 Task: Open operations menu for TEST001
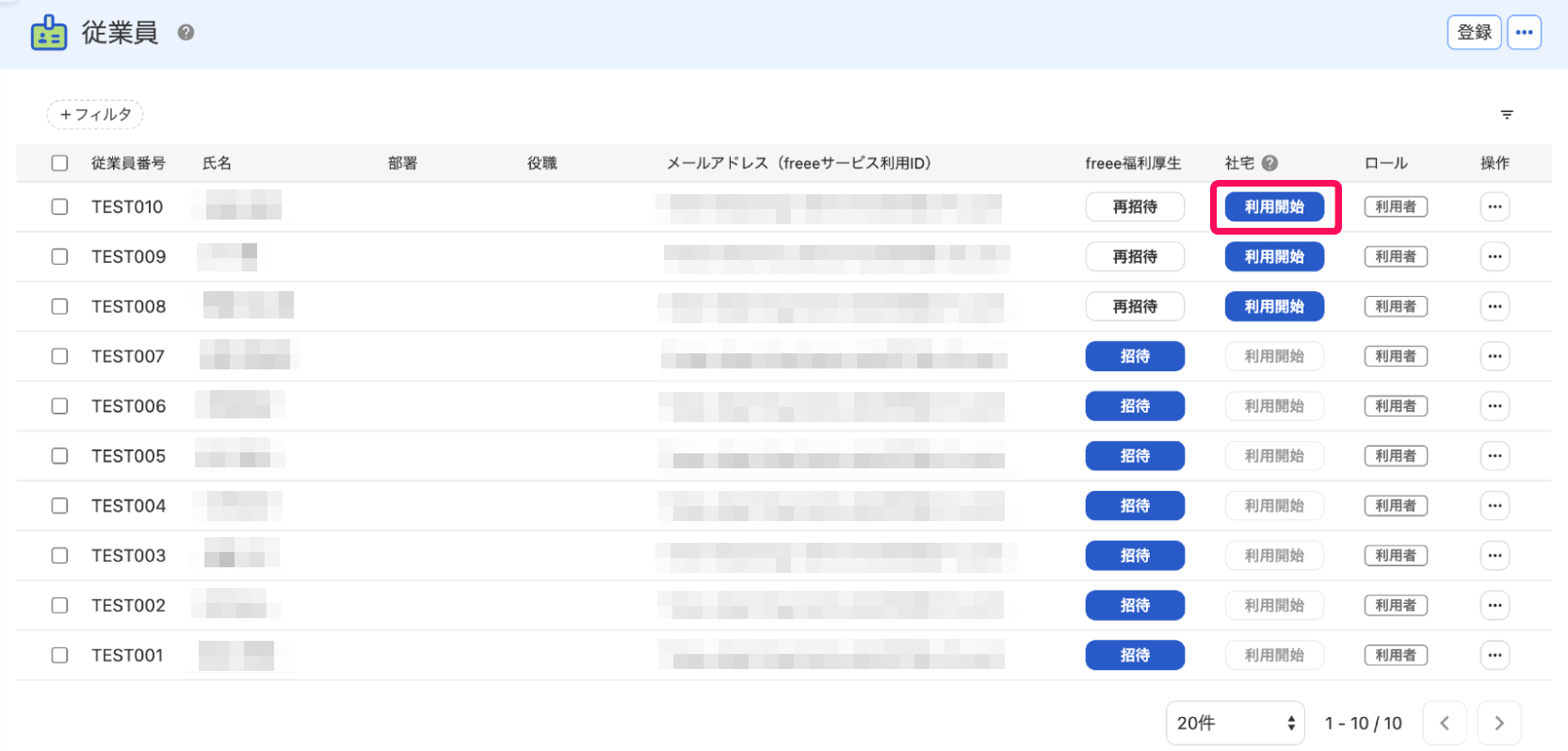[x=1495, y=655]
